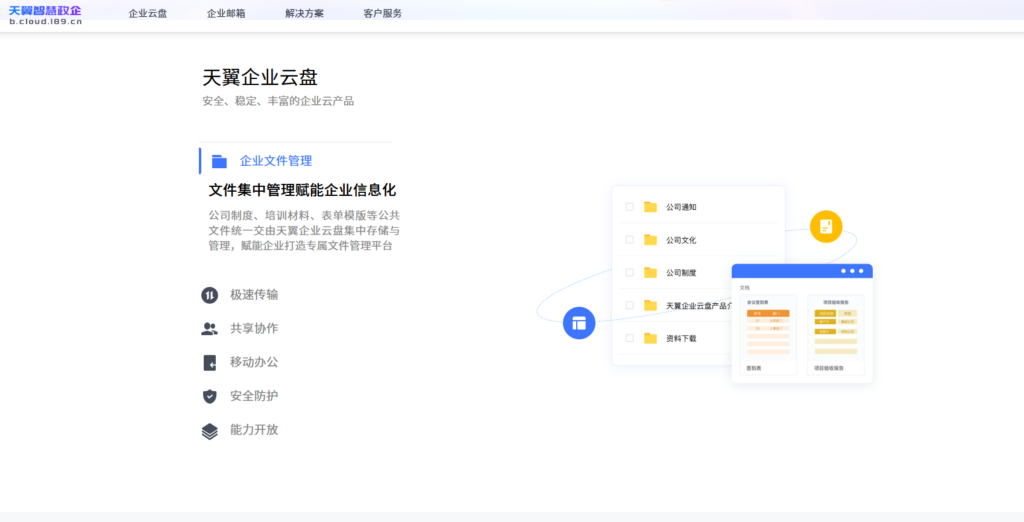Open the 解决方案 menu
The height and width of the screenshot is (522, 1024).
[304, 13]
